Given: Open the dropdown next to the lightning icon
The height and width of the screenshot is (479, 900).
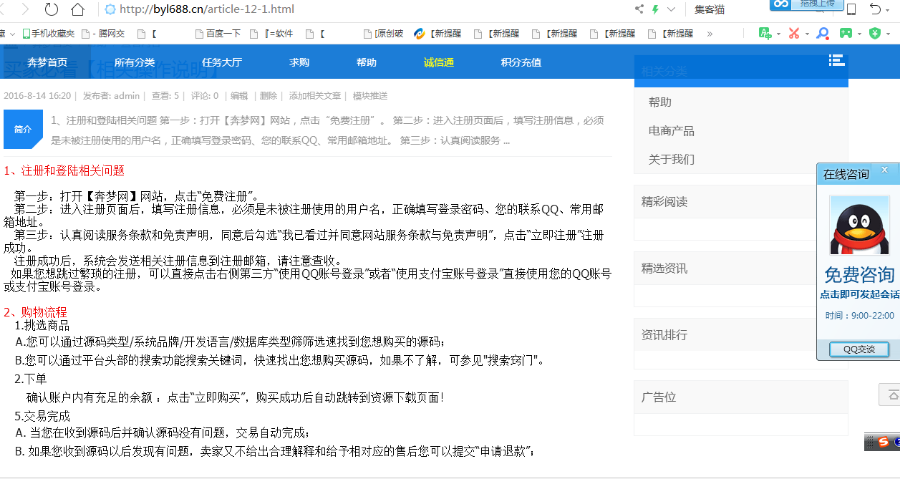Looking at the screenshot, I should 670,9.
